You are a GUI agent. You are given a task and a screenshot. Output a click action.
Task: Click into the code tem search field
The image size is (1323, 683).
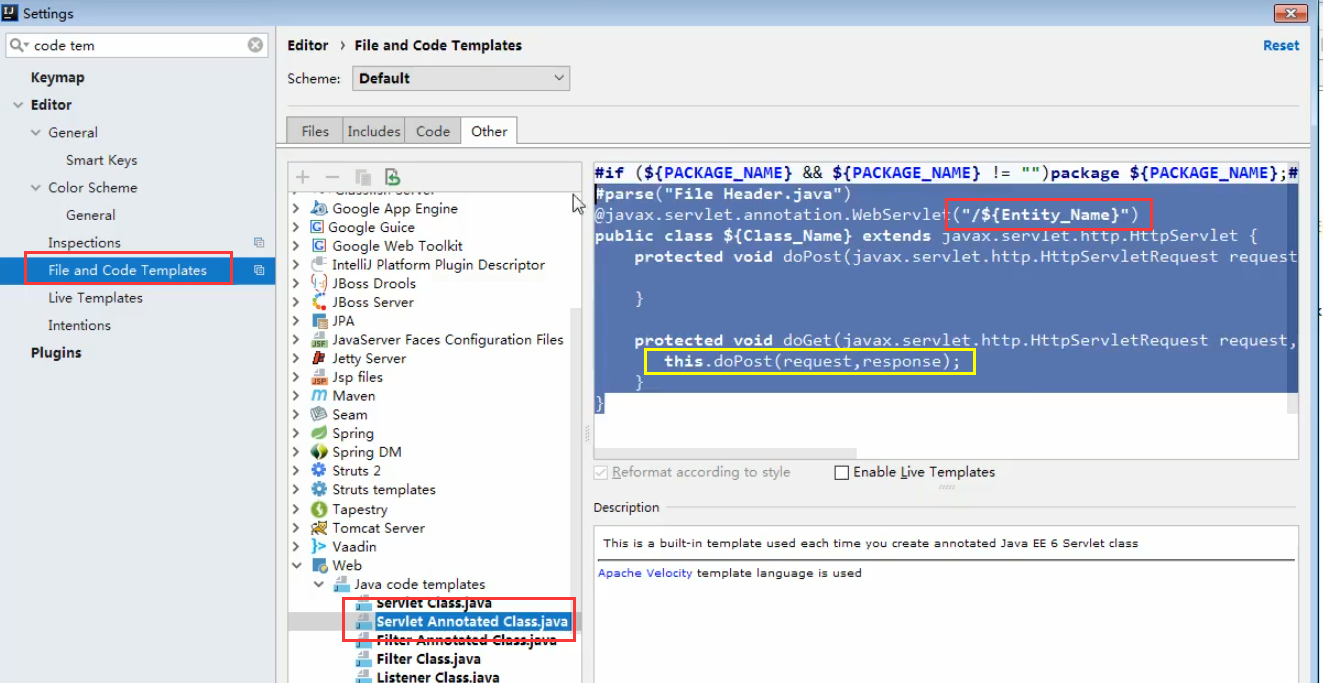(x=138, y=45)
